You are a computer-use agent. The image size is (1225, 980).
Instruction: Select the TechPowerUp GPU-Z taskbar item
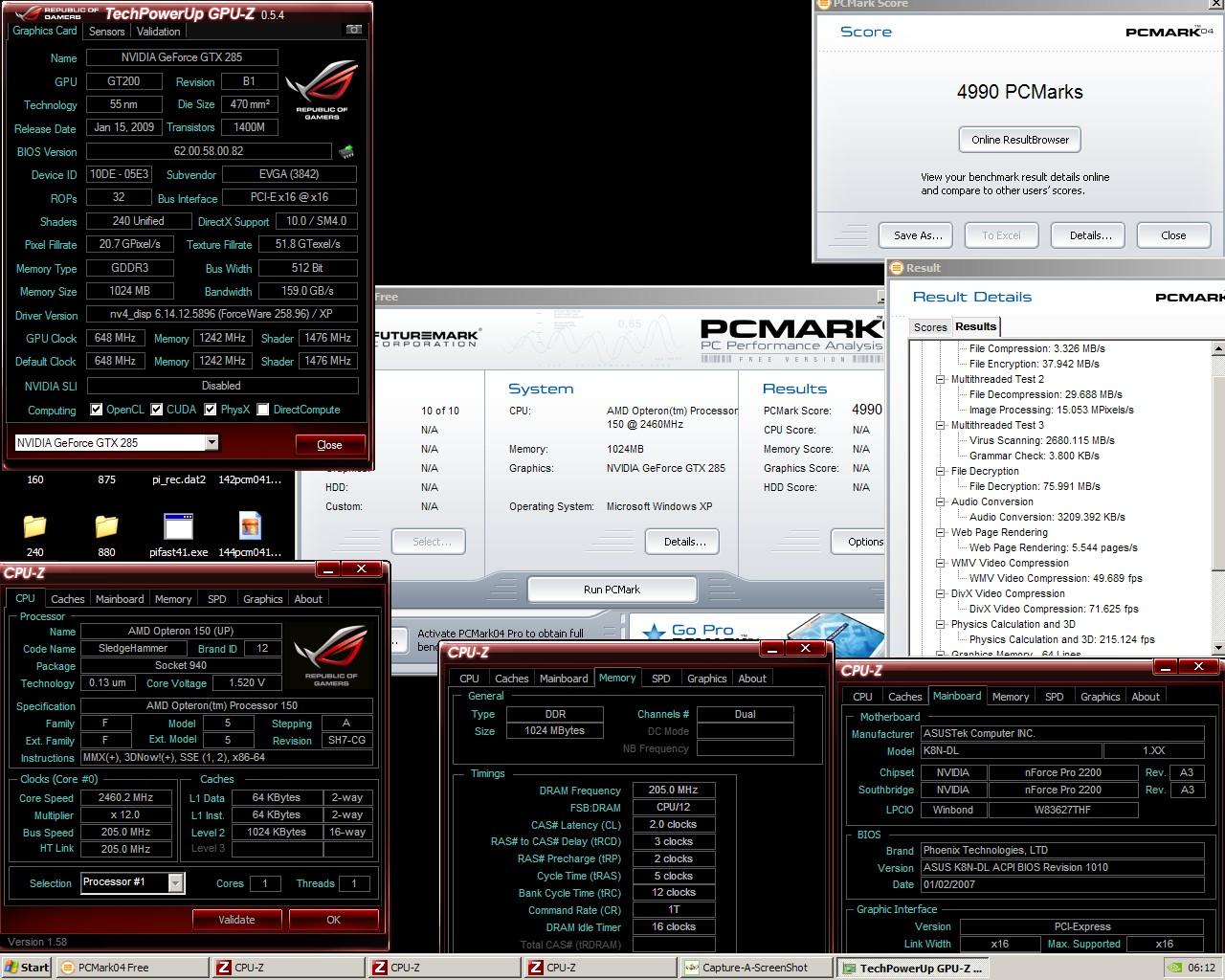[x=911, y=968]
